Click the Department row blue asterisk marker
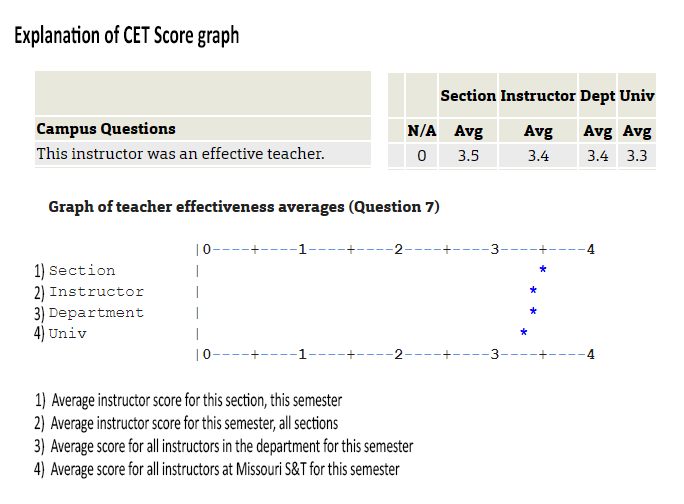The height and width of the screenshot is (504, 684). point(533,312)
